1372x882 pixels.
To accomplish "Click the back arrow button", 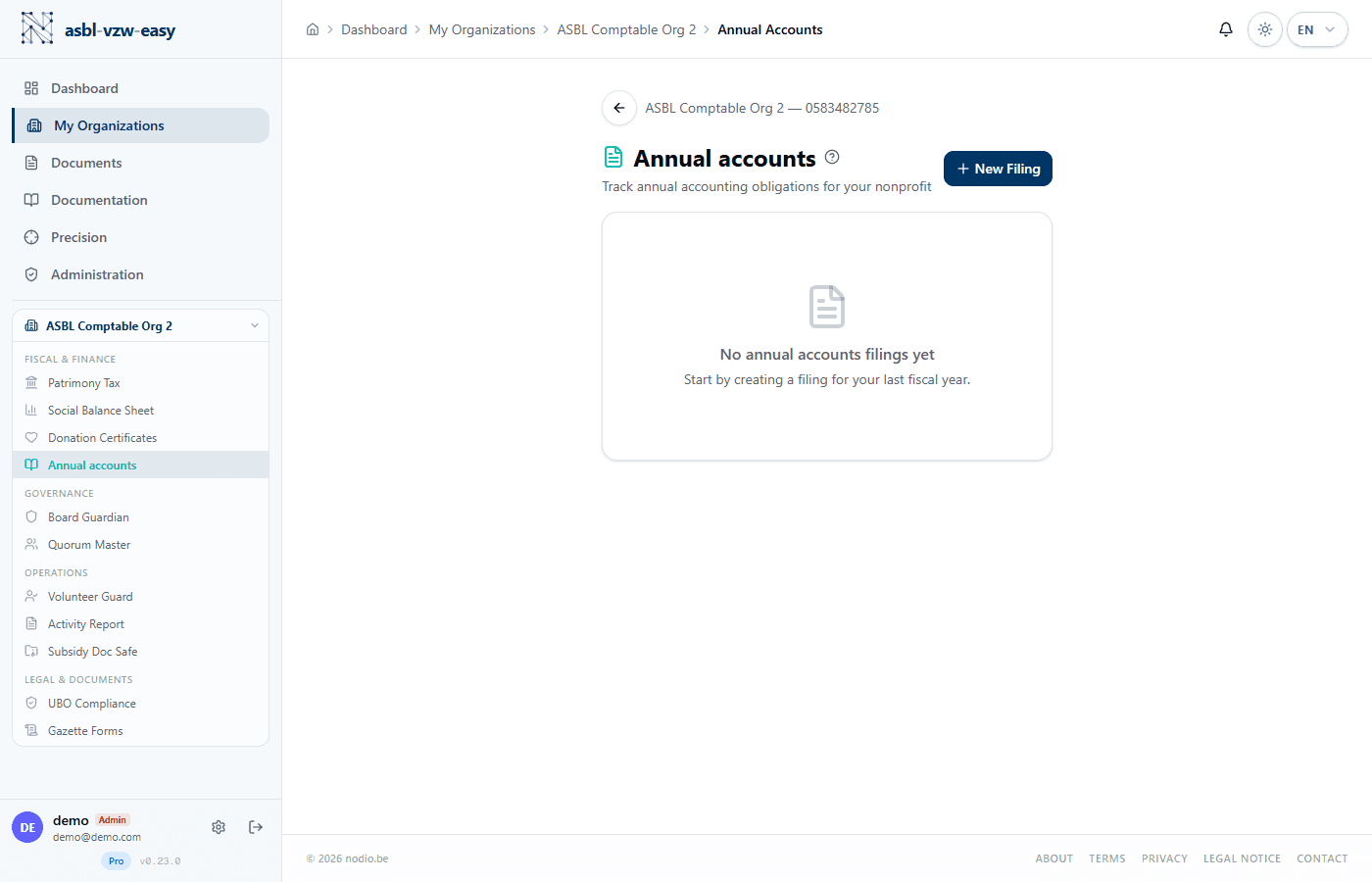I will coord(619,108).
